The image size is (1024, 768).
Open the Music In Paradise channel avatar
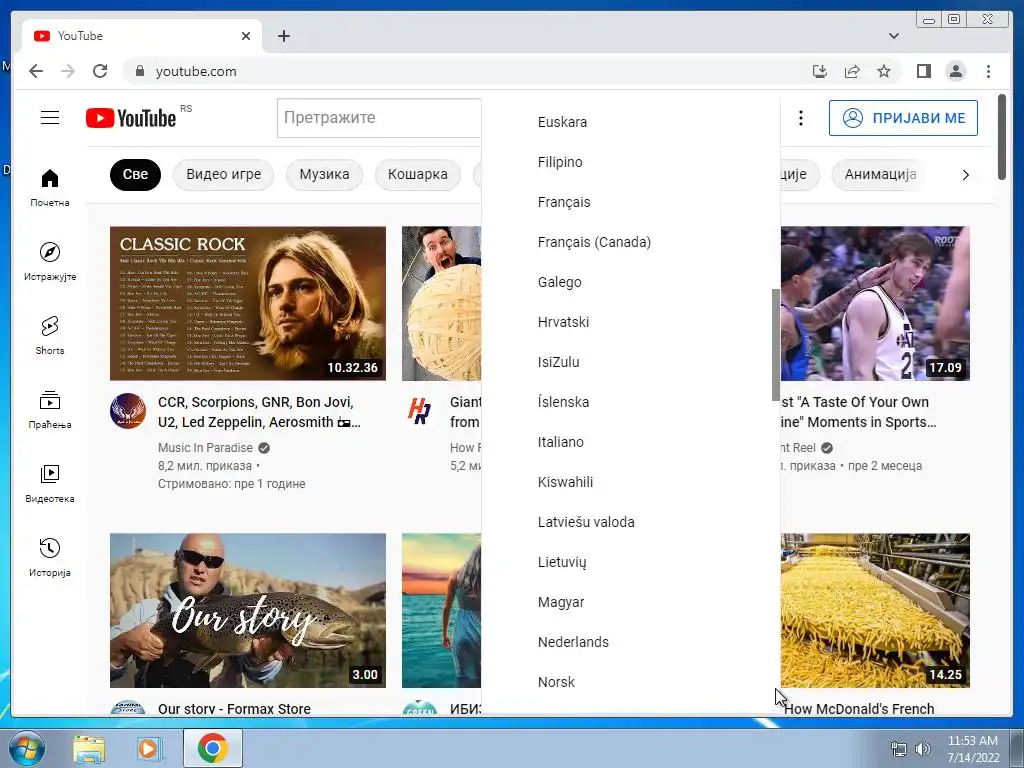(x=128, y=411)
